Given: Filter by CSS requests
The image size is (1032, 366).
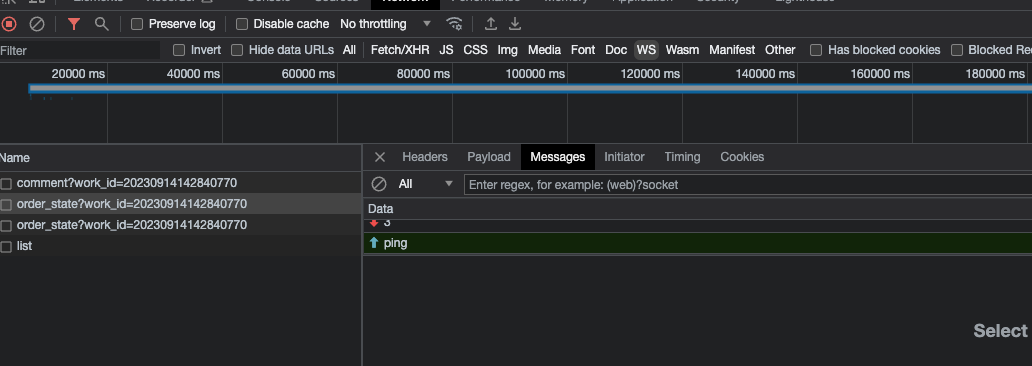Looking at the screenshot, I should coord(475,50).
